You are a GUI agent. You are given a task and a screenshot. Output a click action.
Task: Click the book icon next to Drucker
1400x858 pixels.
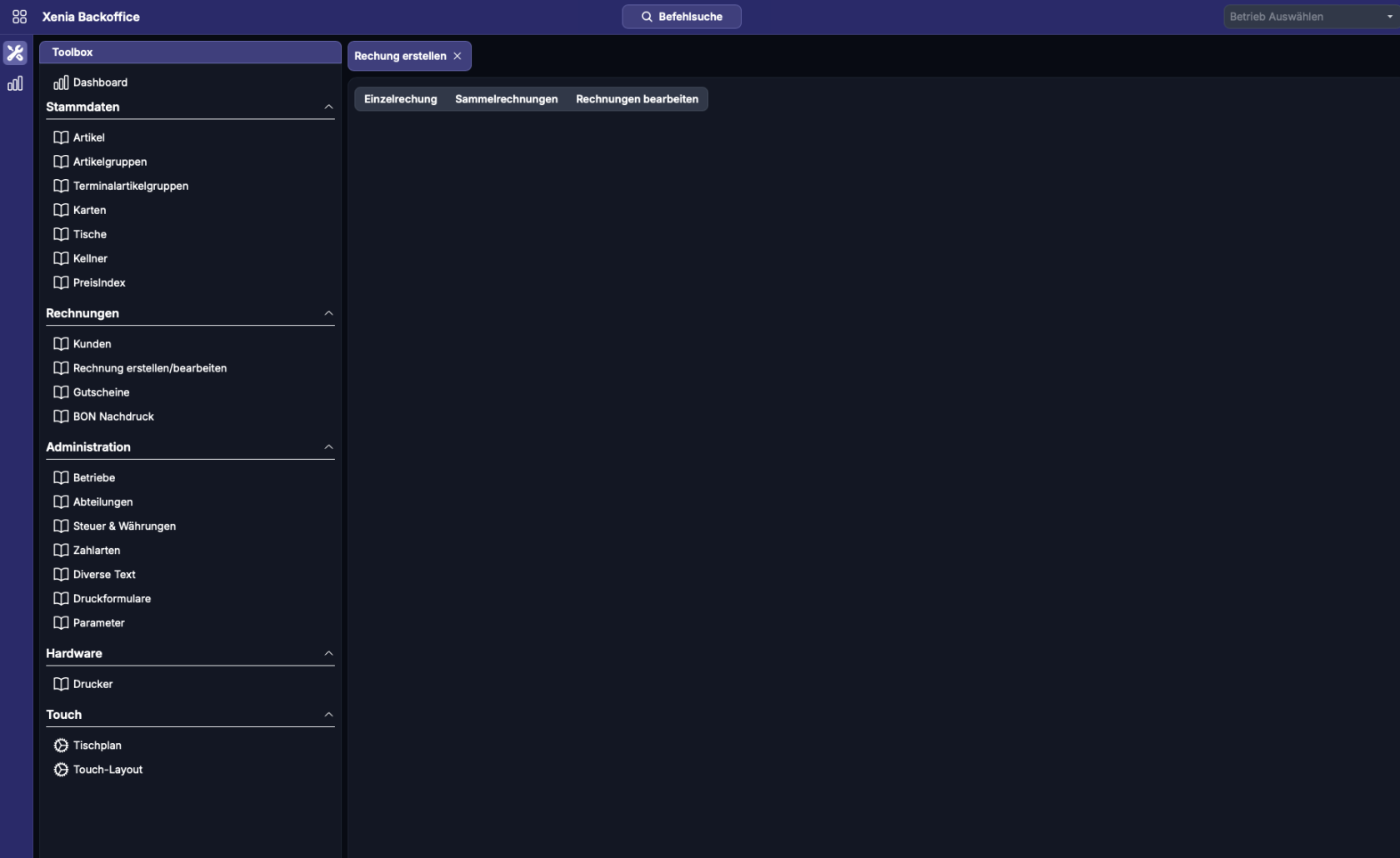[61, 684]
